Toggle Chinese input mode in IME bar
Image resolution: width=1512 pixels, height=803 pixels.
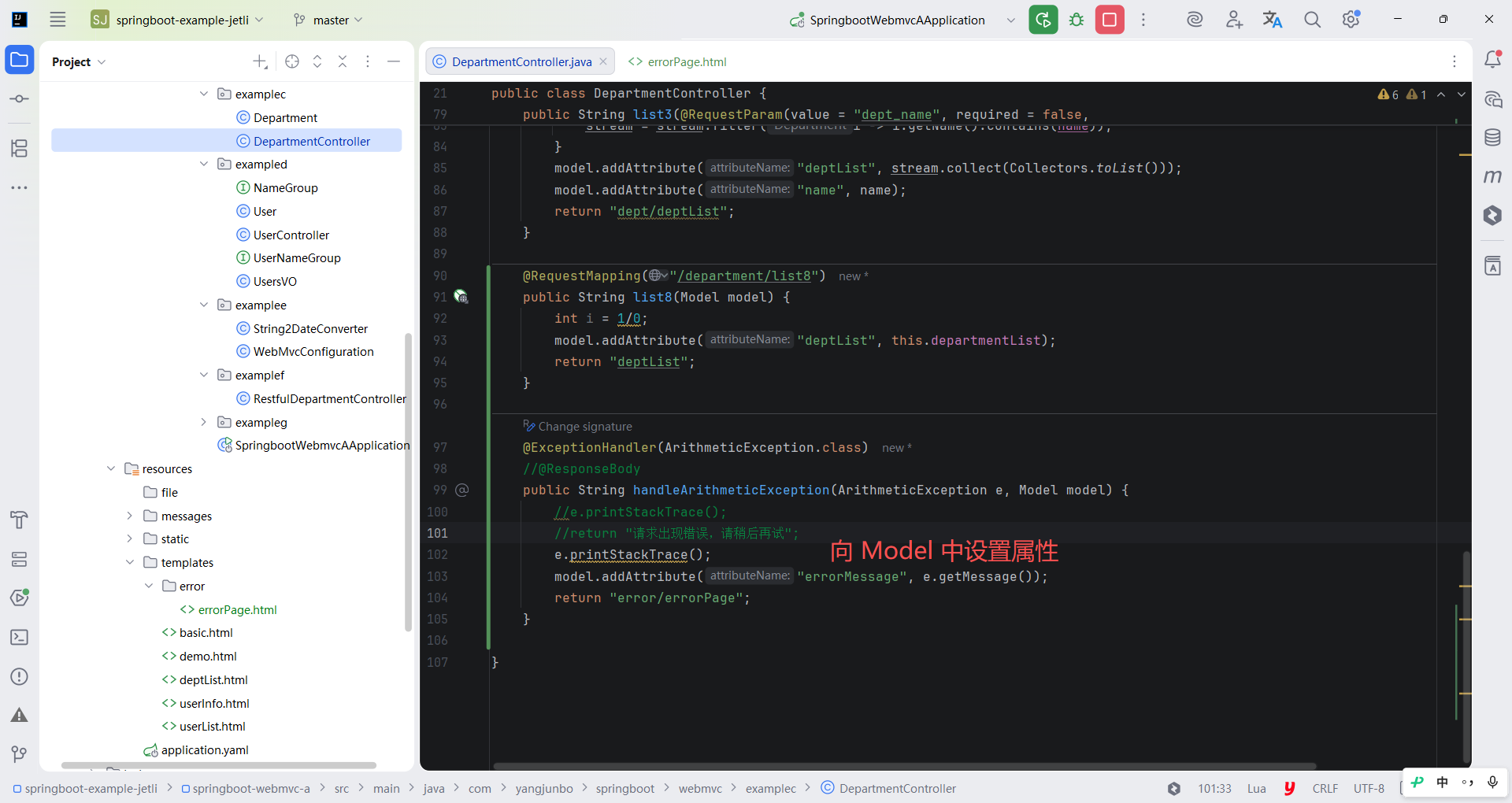click(1442, 782)
